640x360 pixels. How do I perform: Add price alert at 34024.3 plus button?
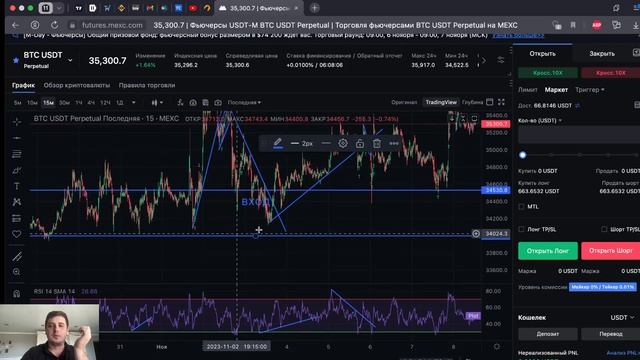coord(476,233)
